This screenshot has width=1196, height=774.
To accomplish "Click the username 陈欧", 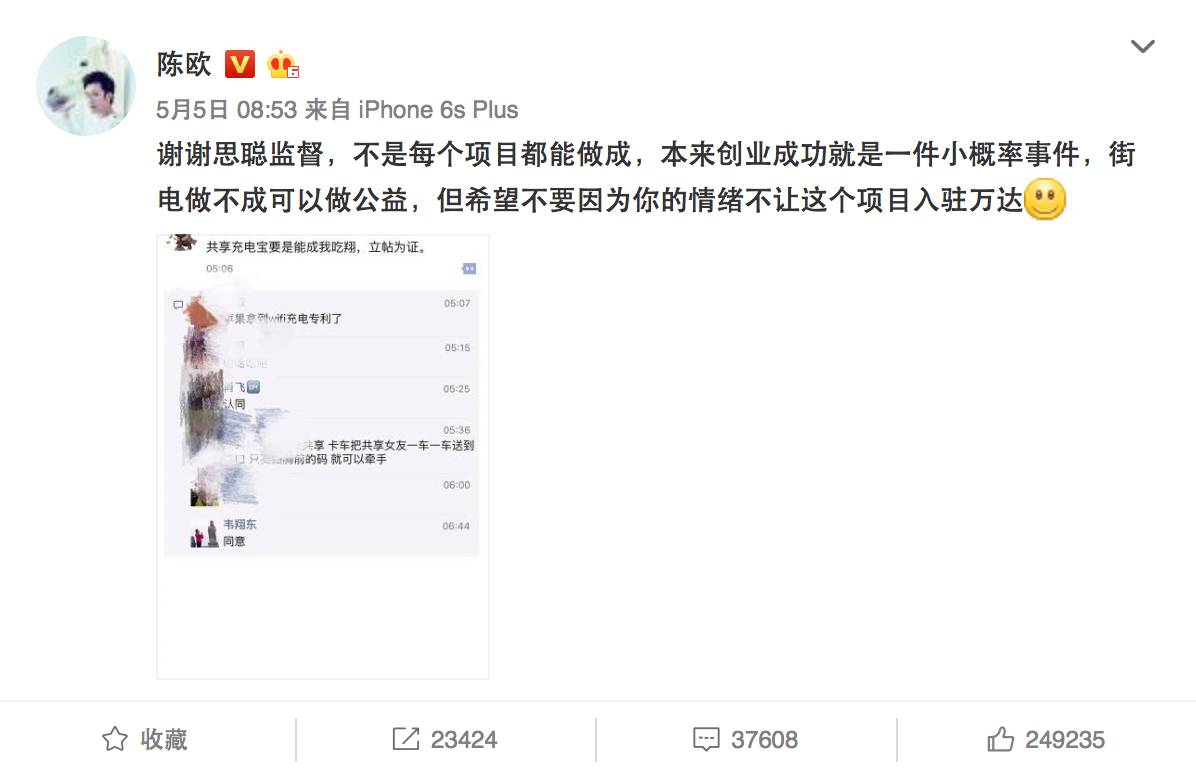I will click(184, 64).
